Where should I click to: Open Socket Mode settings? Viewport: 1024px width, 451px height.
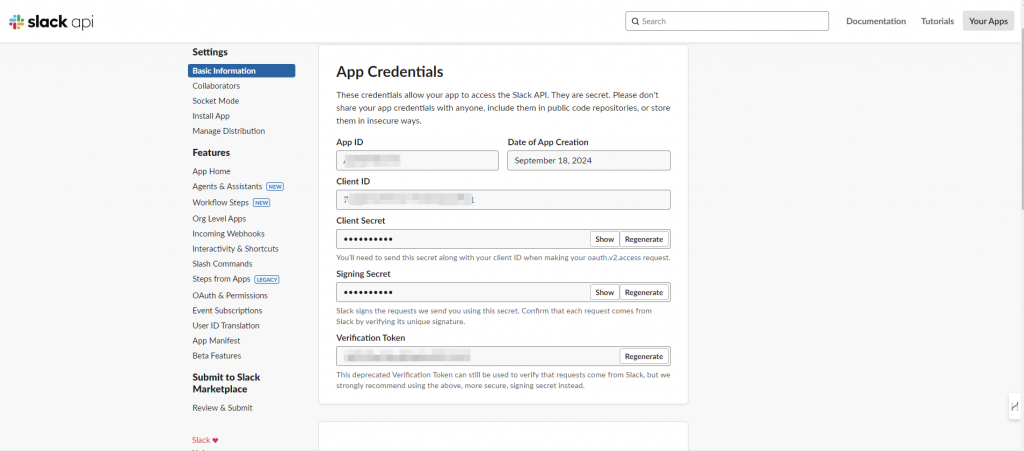[x=216, y=101]
